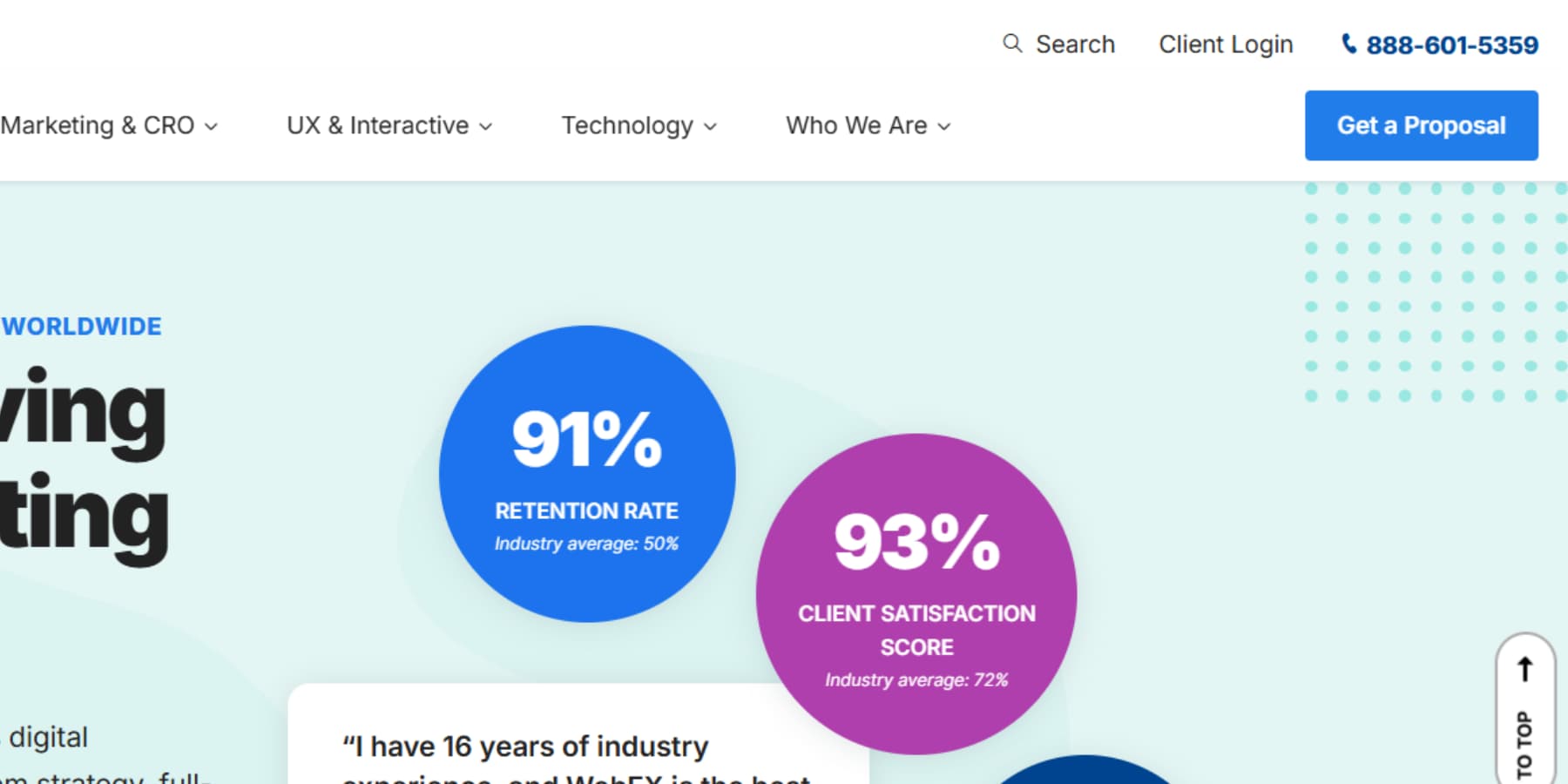Screen dimensions: 1568x784
Task: Click the Search text link
Action: point(1075,44)
